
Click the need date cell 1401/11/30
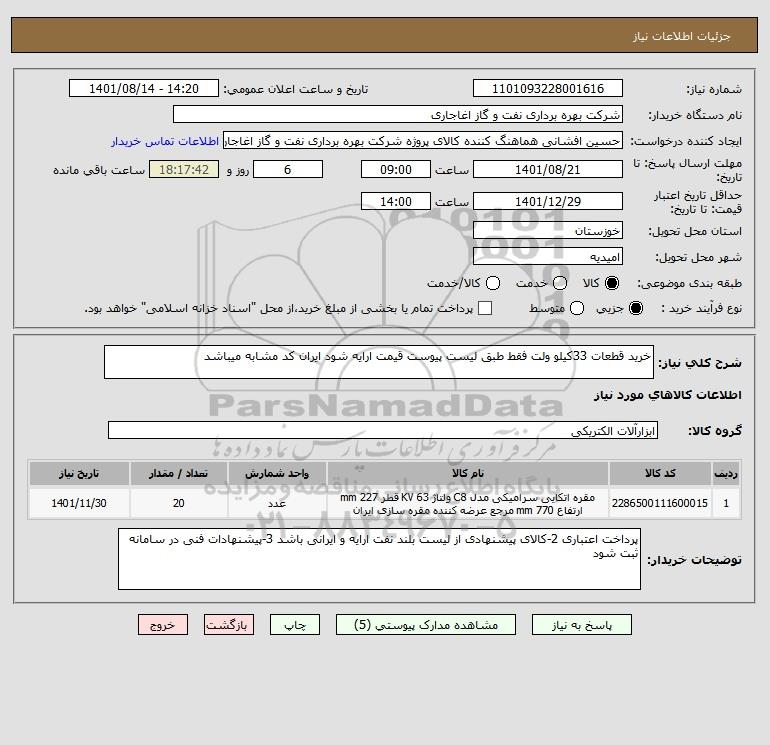[79, 503]
